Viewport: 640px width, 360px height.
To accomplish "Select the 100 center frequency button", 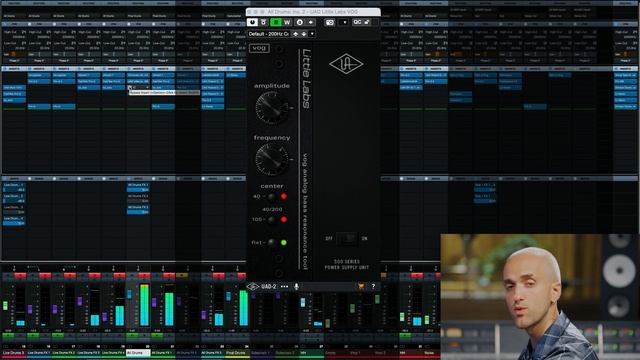I will [x=271, y=220].
